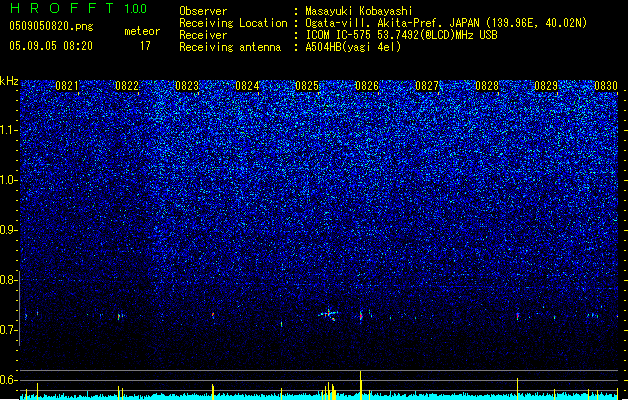Click the 0824 time marker
The width and height of the screenshot is (629, 400).
pos(247,86)
